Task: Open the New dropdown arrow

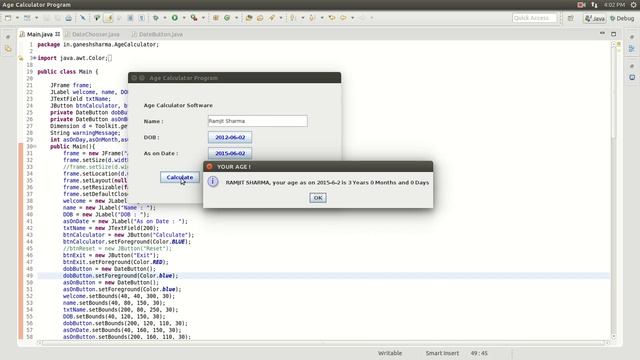Action: (x=17, y=18)
